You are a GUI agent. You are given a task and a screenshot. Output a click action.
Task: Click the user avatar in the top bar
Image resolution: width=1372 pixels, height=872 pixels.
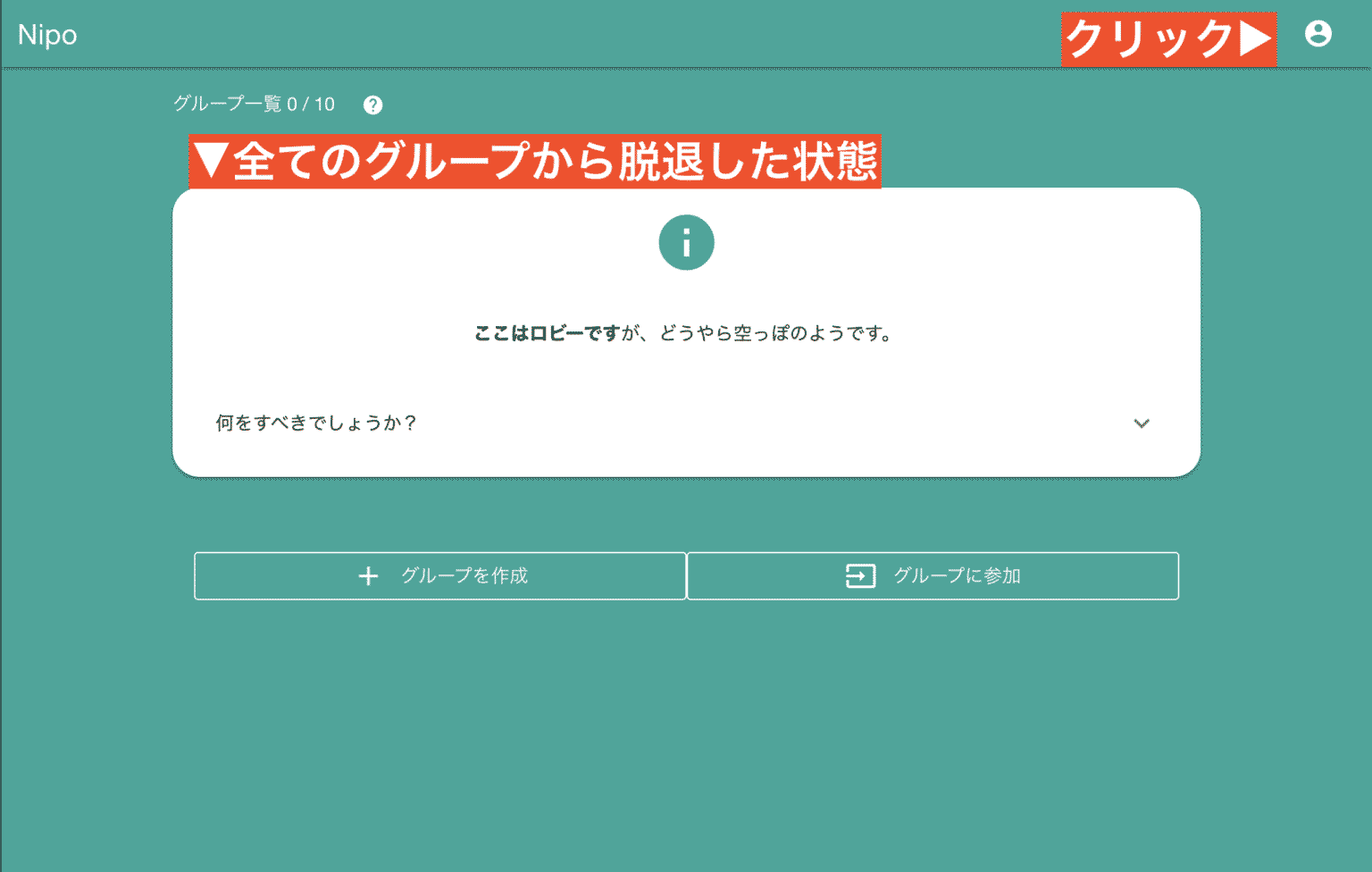1319,35
